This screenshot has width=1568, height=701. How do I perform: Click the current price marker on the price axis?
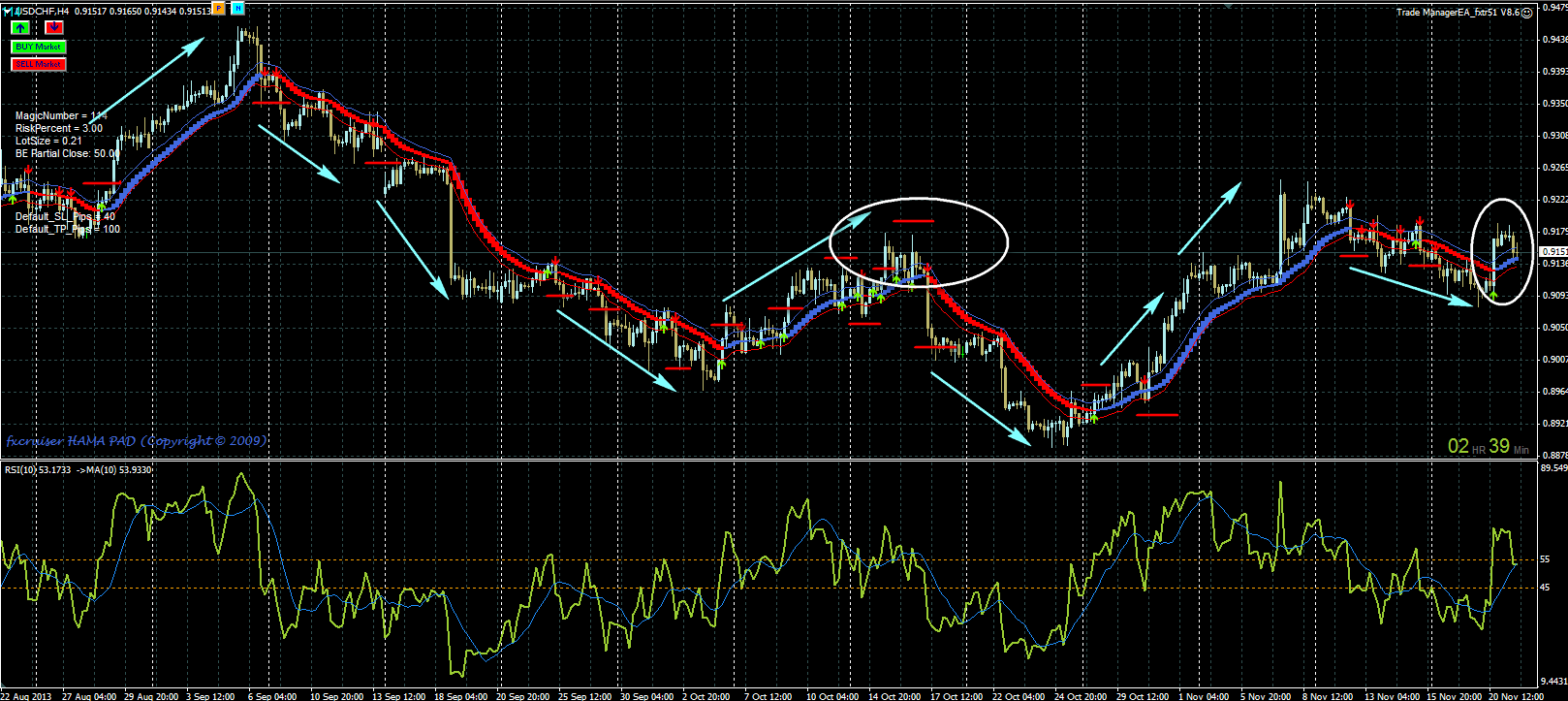pos(1553,251)
